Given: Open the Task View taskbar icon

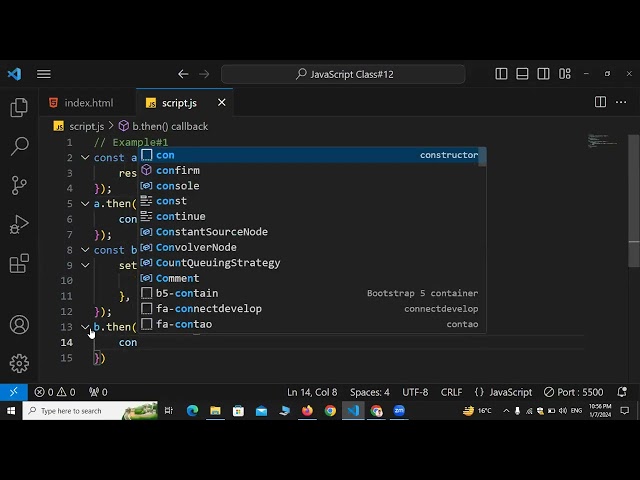Looking at the screenshot, I should pos(169,411).
